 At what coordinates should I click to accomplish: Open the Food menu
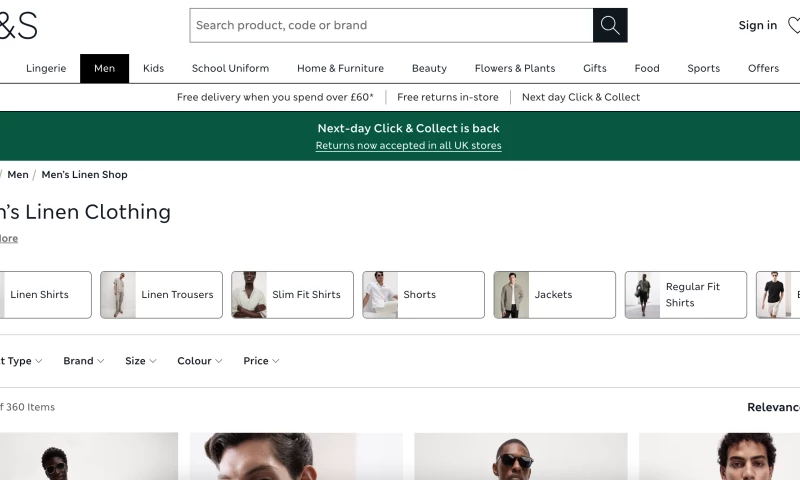647,68
